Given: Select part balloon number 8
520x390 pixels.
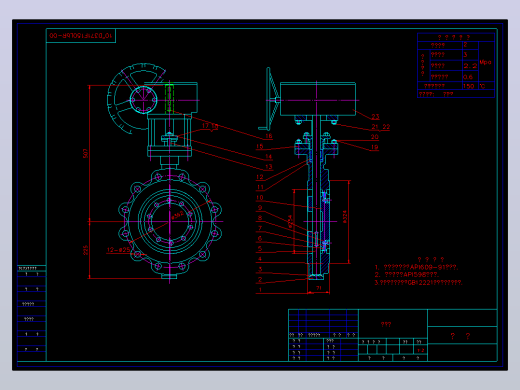Looking at the screenshot, I should click(260, 218).
